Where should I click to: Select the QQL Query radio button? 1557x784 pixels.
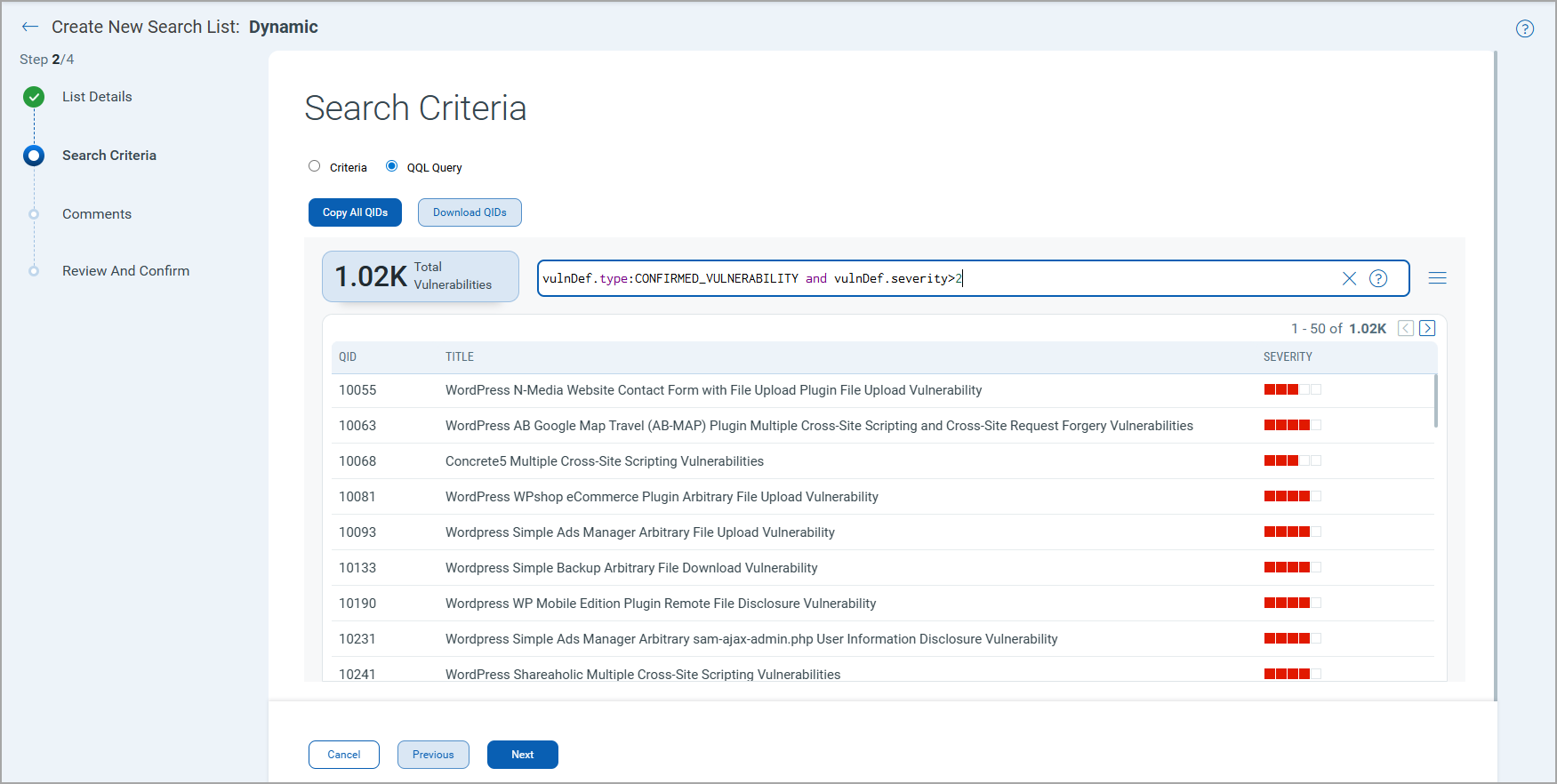391,166
